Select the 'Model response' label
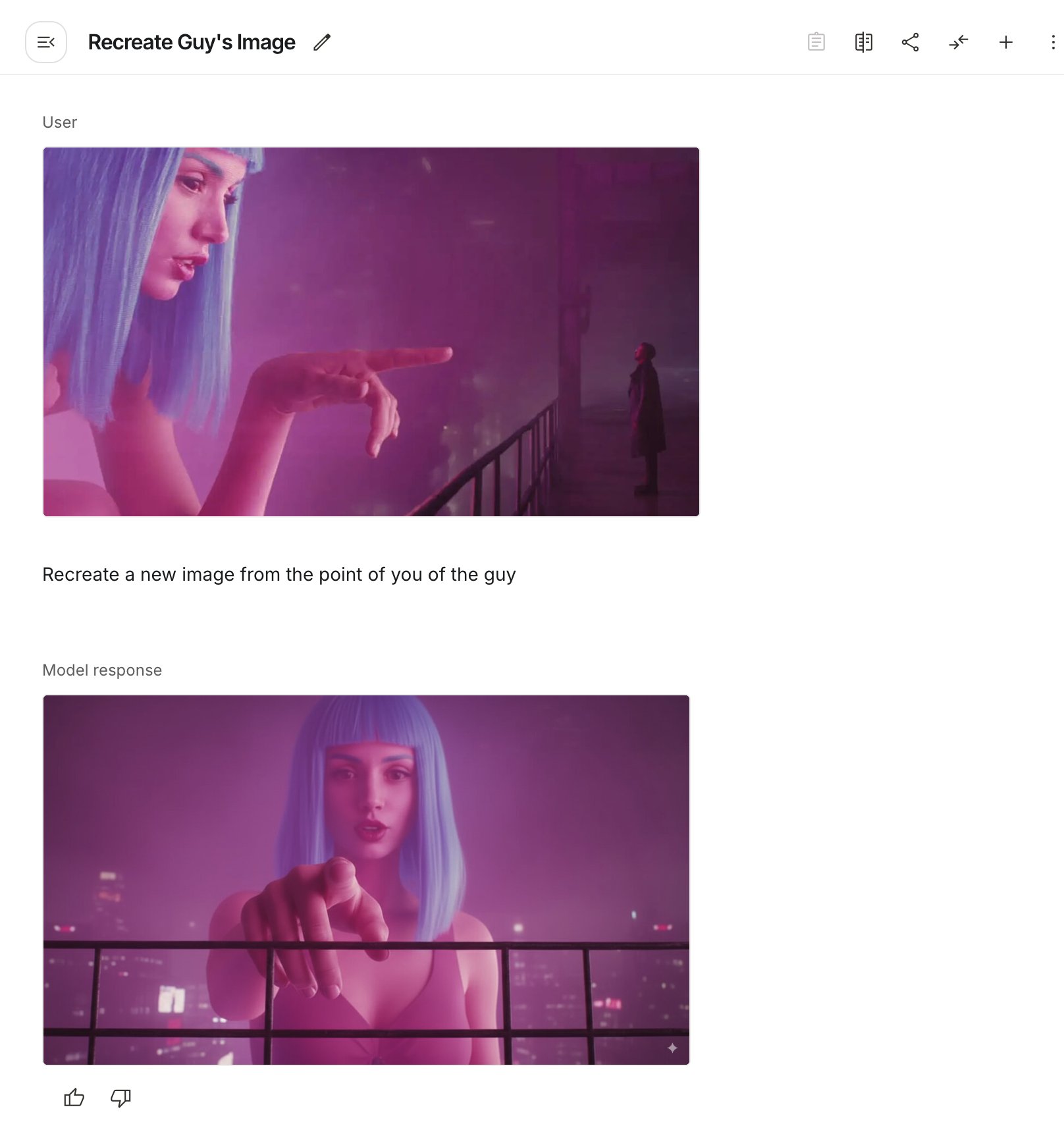This screenshot has height=1126, width=1064. [102, 670]
